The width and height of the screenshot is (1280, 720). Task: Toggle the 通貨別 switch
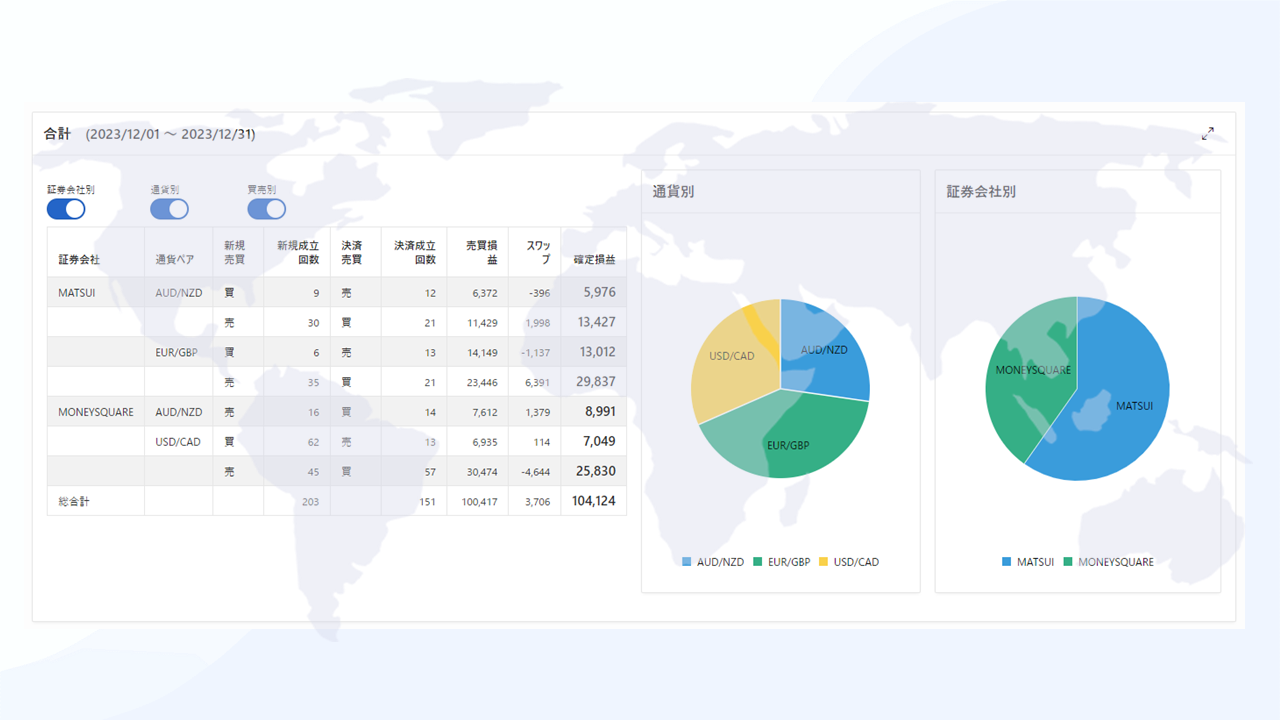click(169, 209)
